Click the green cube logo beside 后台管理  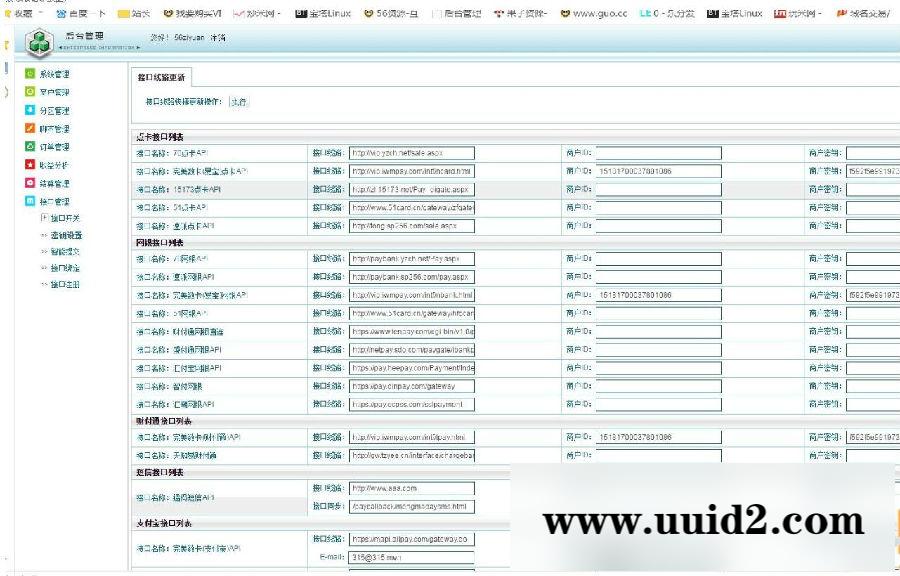point(38,44)
